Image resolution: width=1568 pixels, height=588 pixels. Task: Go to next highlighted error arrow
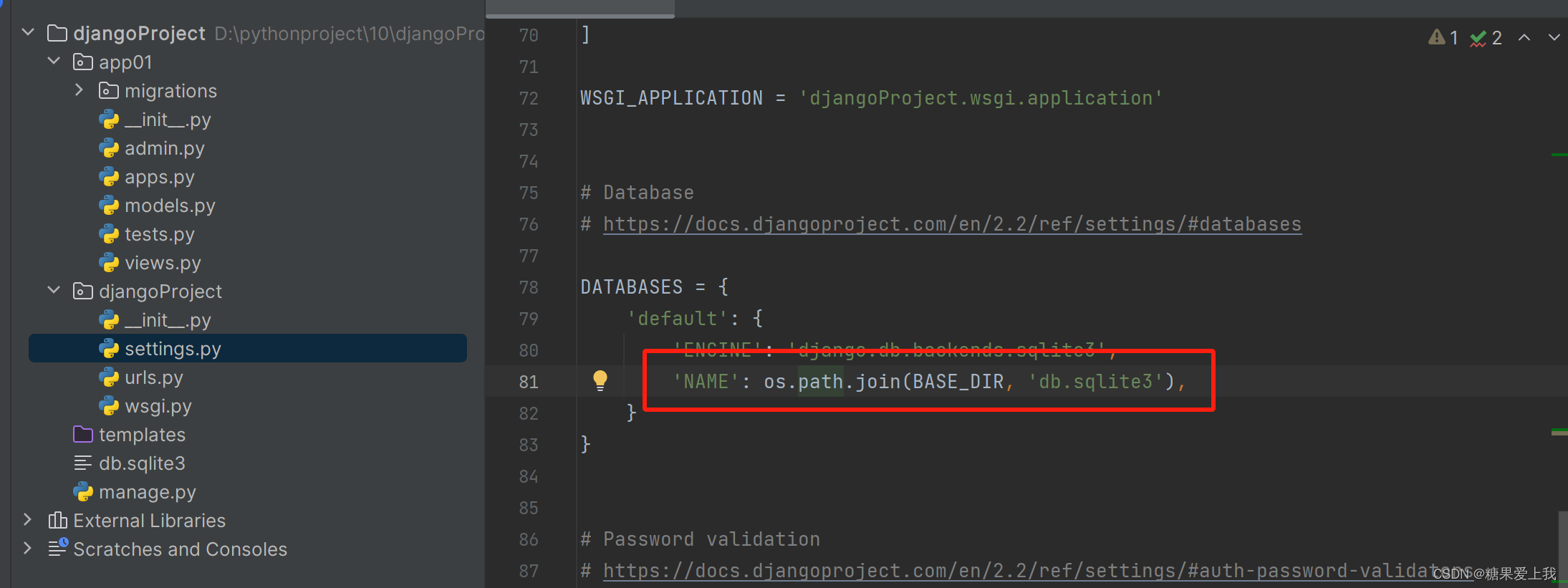coord(1554,37)
